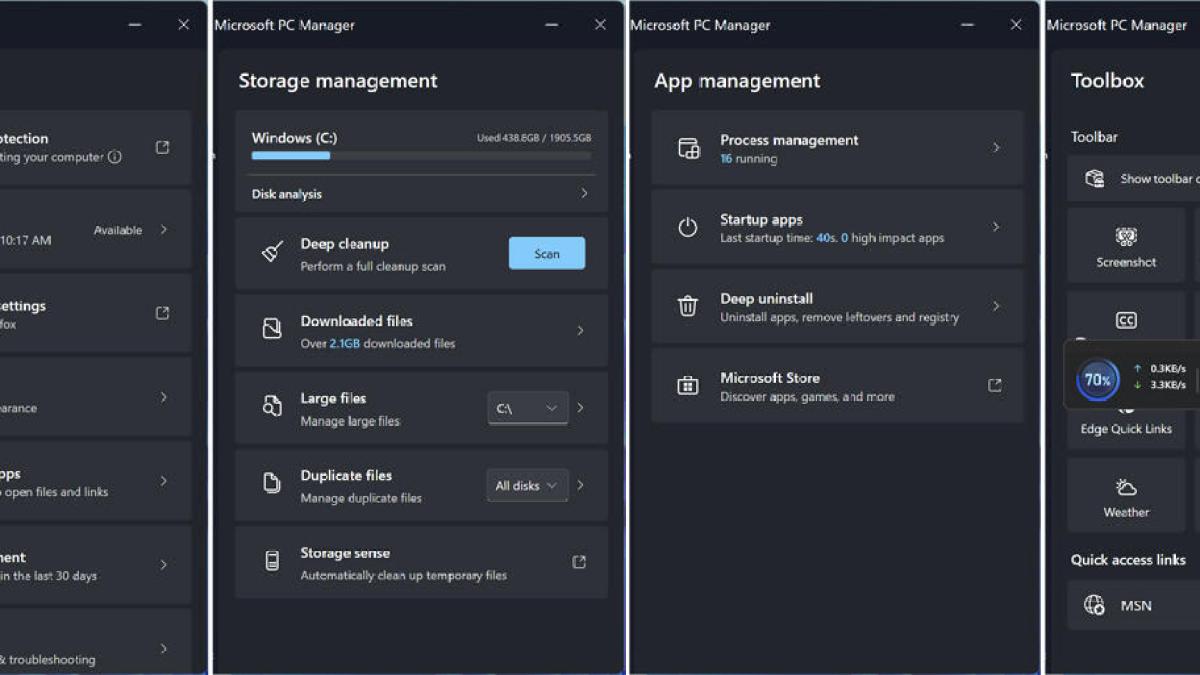Click the Process management icon
The height and width of the screenshot is (675, 1200).
[688, 149]
